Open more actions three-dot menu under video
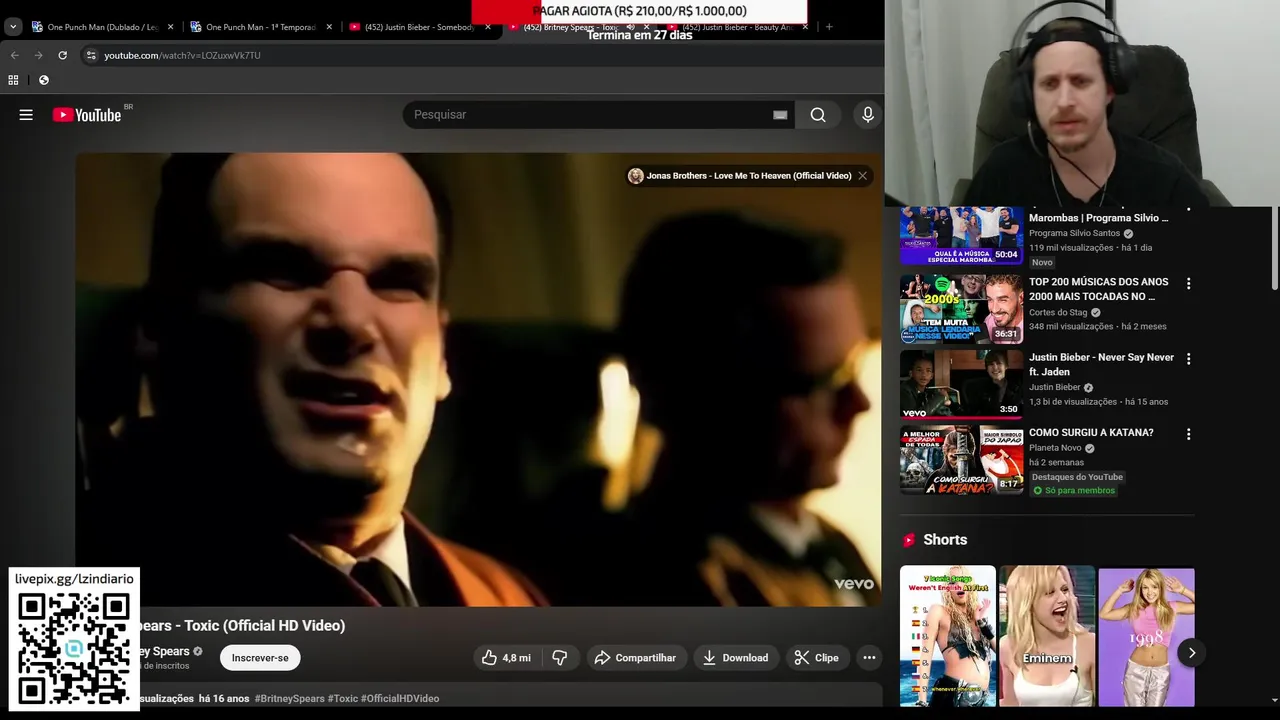The image size is (1280, 720). pyautogui.click(x=869, y=658)
